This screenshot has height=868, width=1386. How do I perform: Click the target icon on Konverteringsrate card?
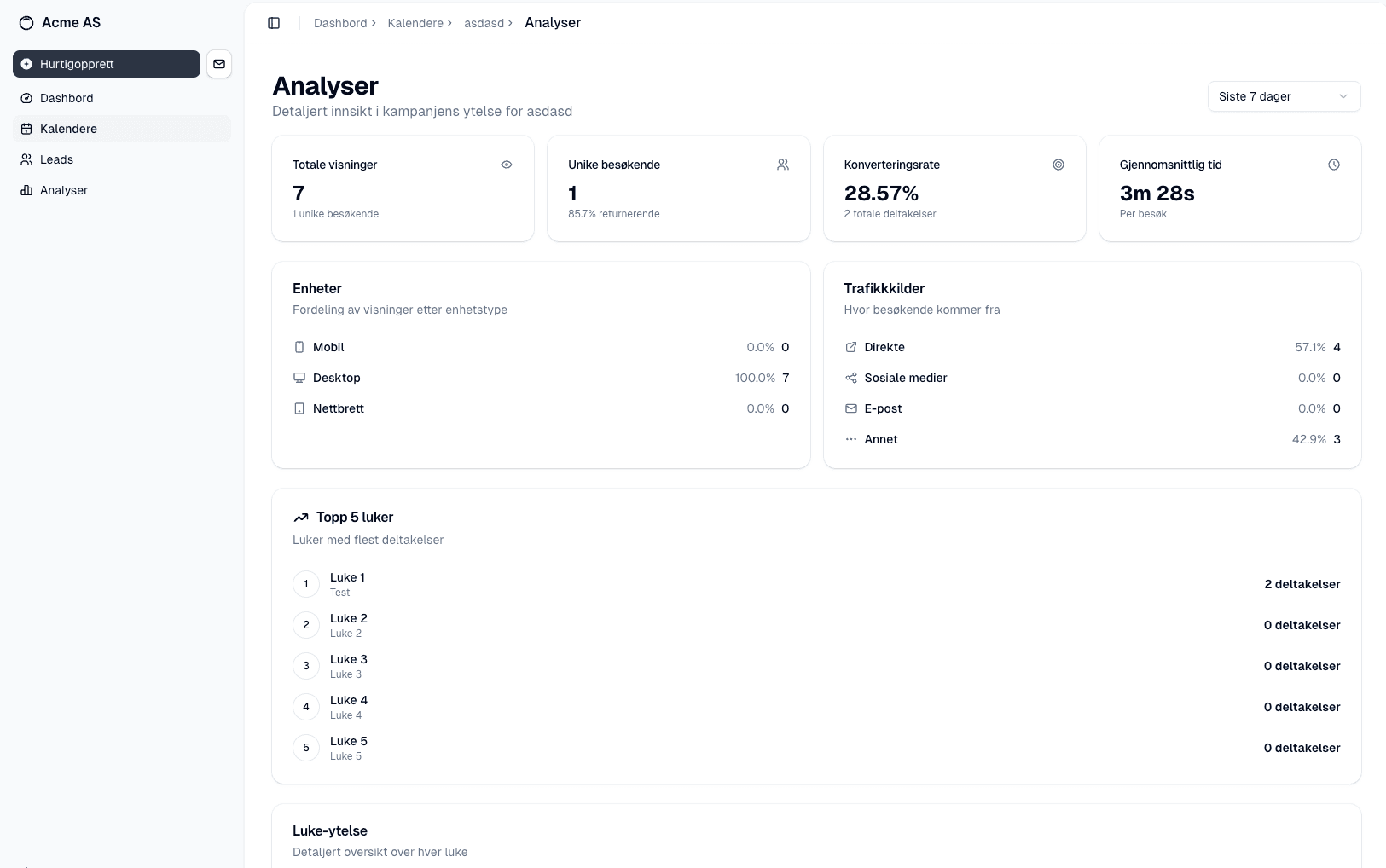1058,165
